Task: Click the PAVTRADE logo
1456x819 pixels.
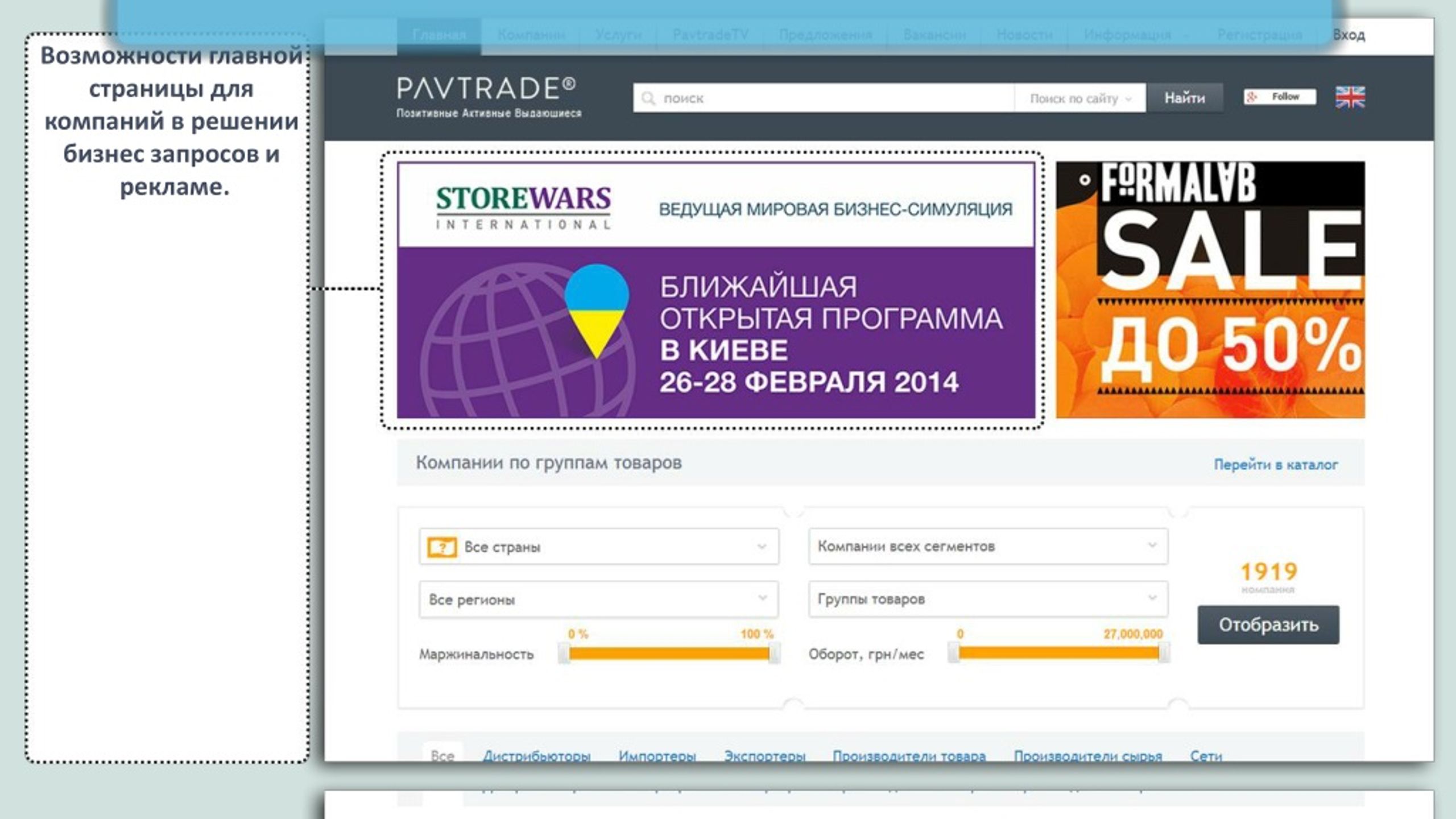Action: (x=489, y=97)
